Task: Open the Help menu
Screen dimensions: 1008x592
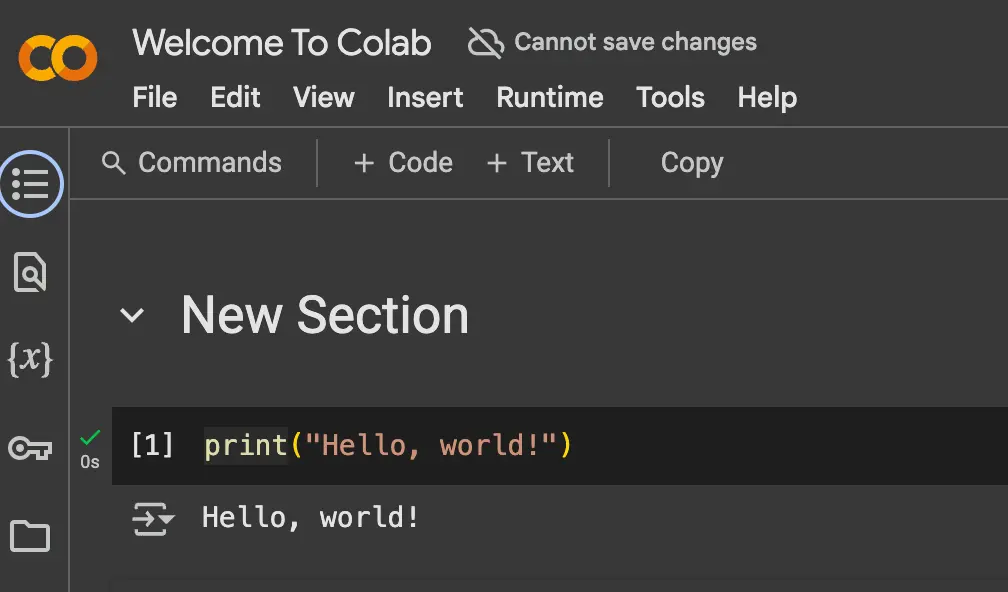Action: coord(767,98)
